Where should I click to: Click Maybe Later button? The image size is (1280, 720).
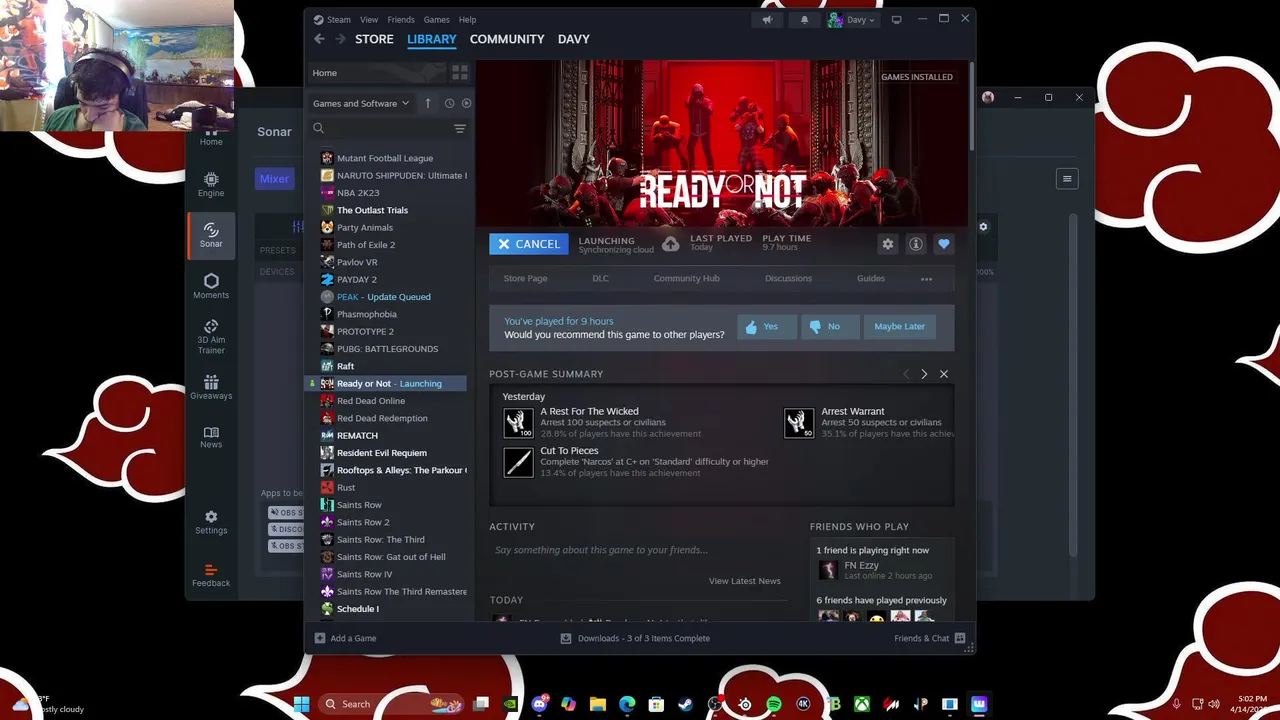point(899,326)
